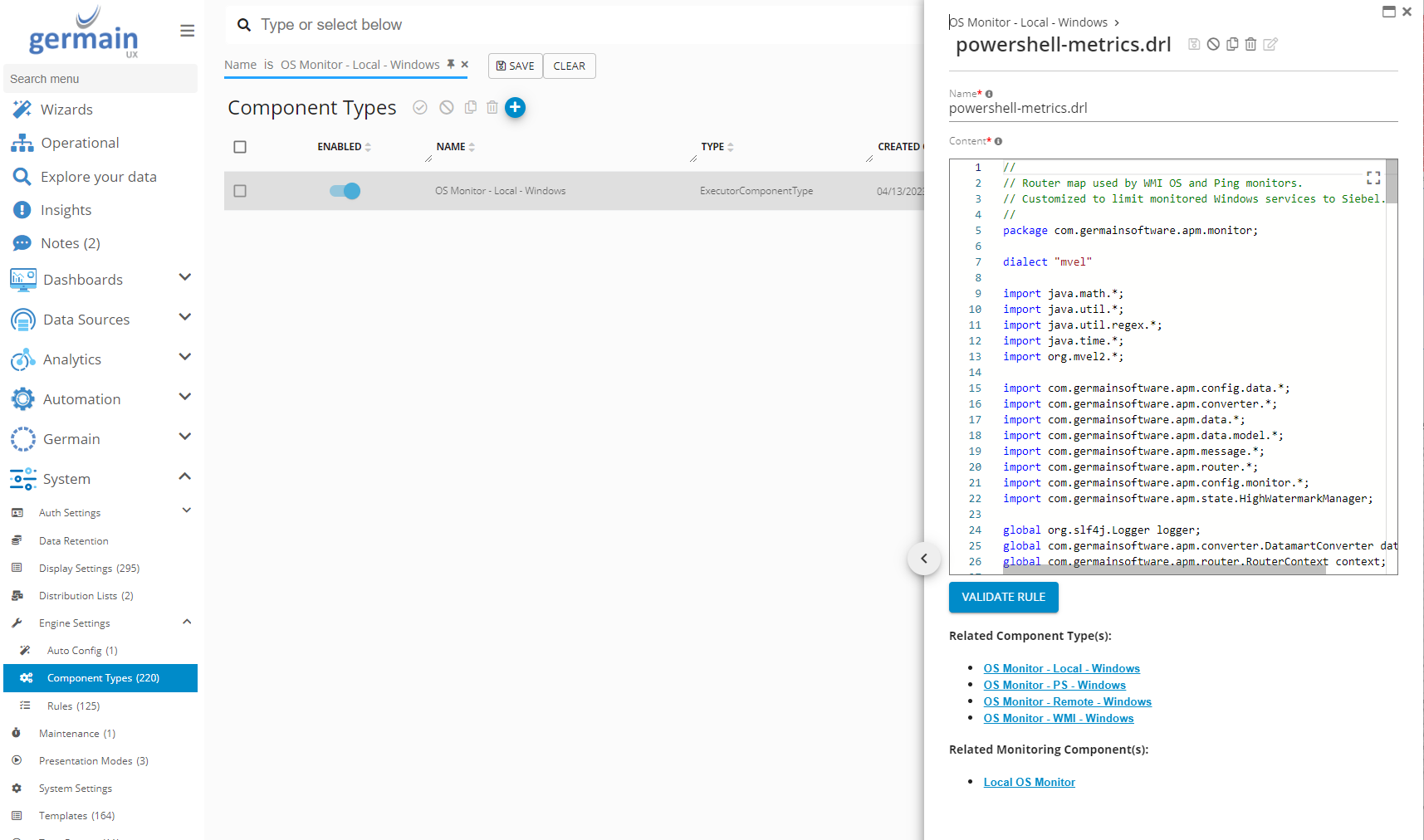Click the clone icon beside powershell-metrics.drl
Image resolution: width=1424 pixels, height=840 pixels.
(x=1232, y=44)
